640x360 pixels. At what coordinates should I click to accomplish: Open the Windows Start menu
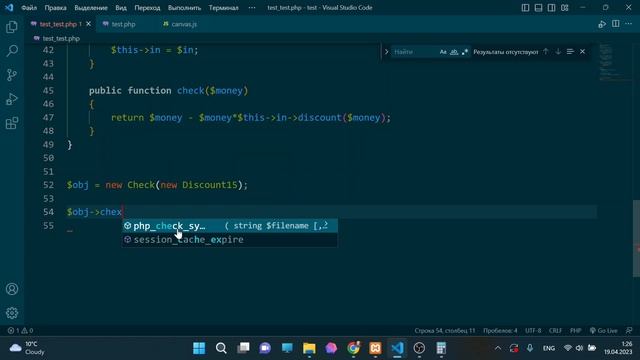pyautogui.click(x=199, y=348)
